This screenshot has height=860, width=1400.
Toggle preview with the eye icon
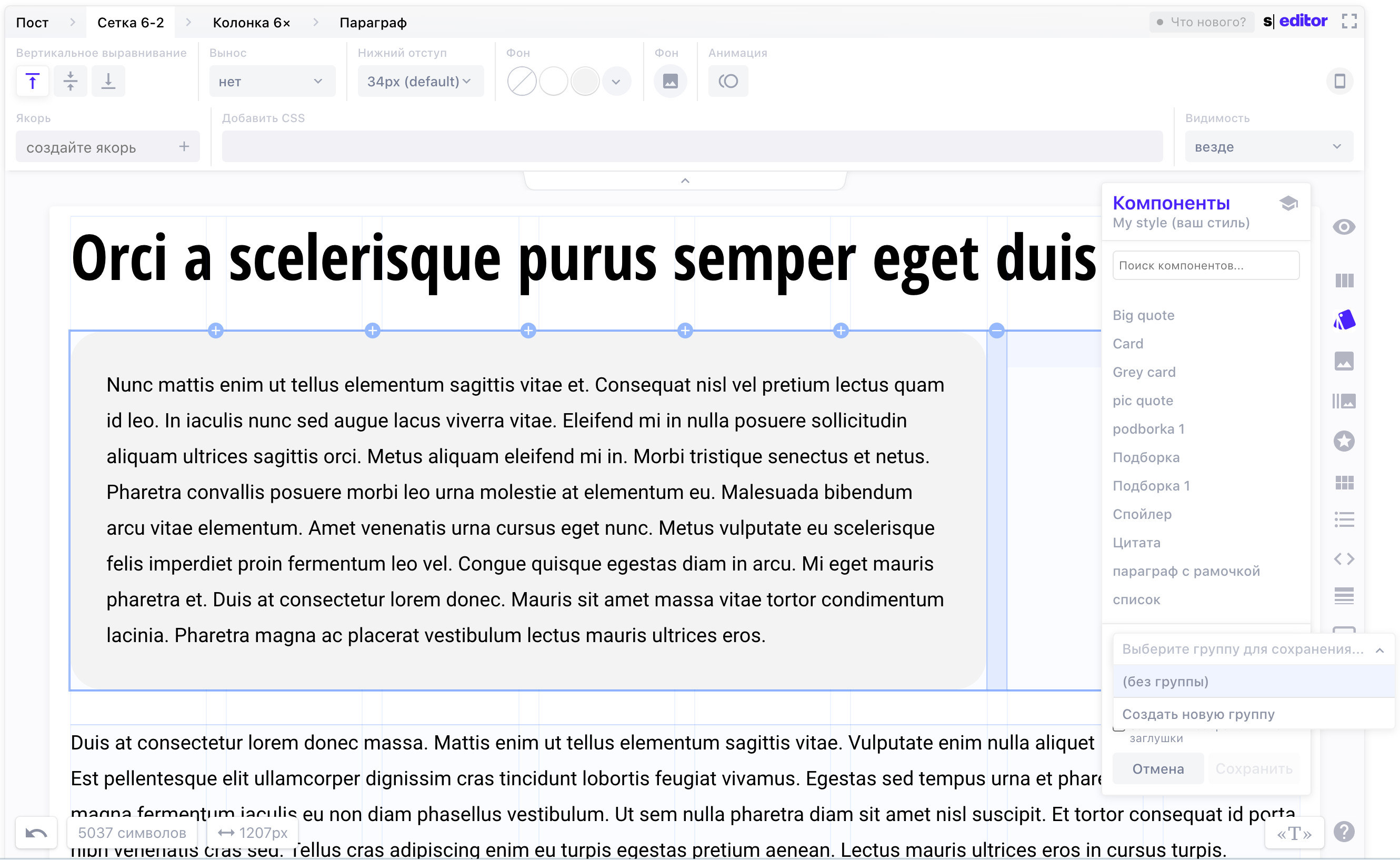[x=1344, y=227]
